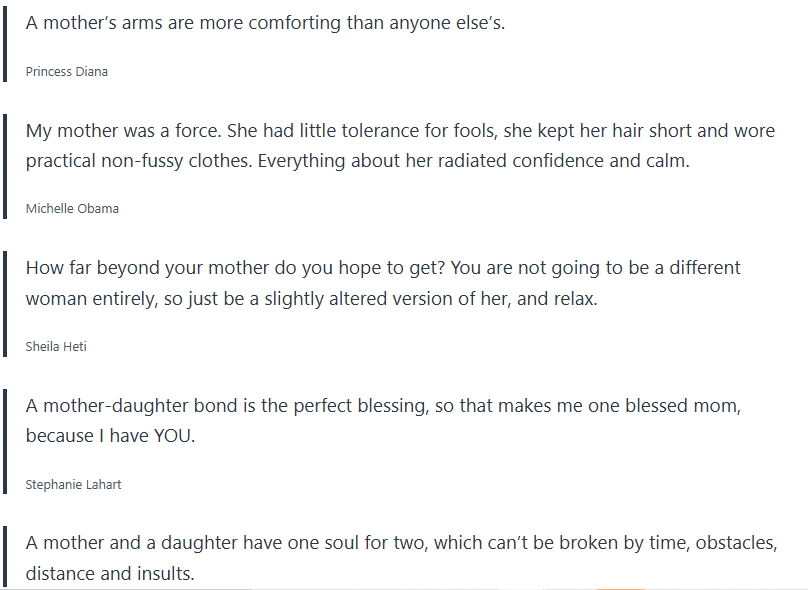Click the Michelle Obama author name
The width and height of the screenshot is (808, 590).
(x=73, y=209)
